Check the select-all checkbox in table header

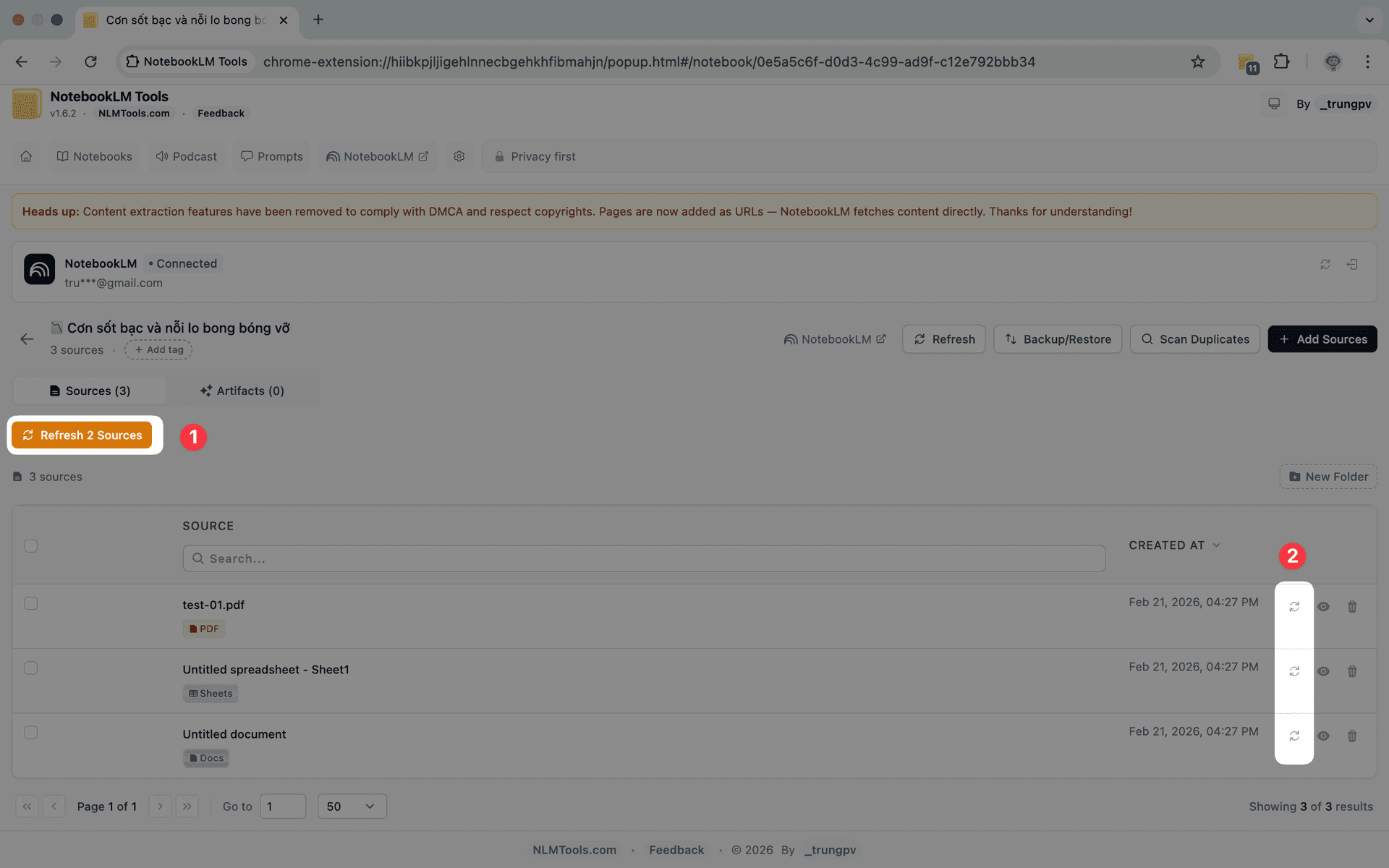[x=30, y=546]
